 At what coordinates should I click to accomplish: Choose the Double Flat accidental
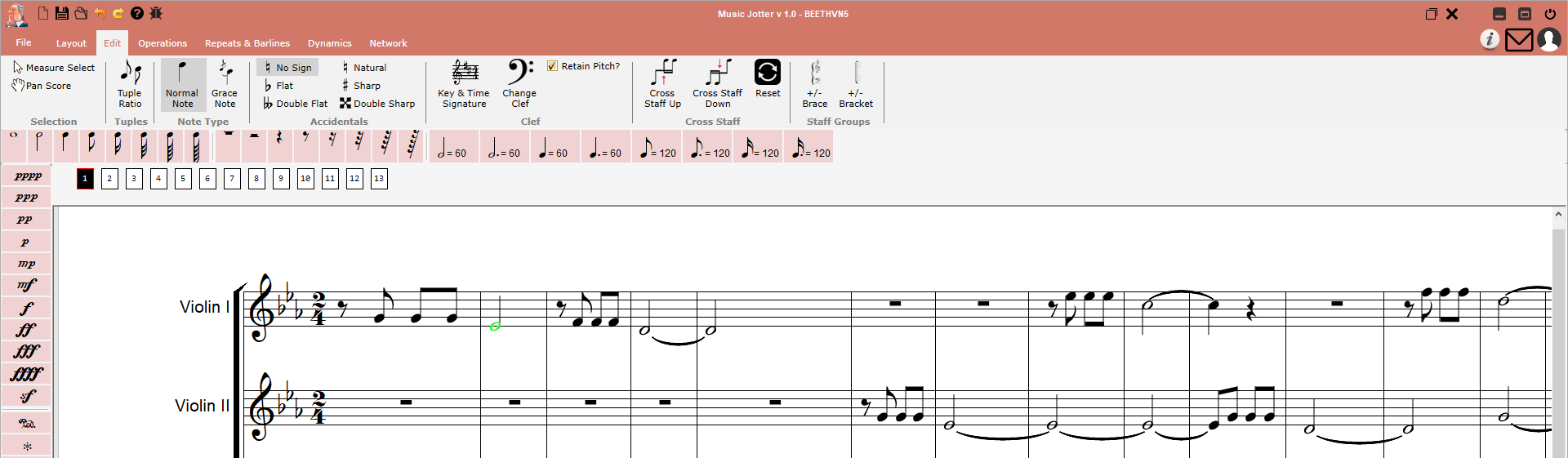coord(295,104)
